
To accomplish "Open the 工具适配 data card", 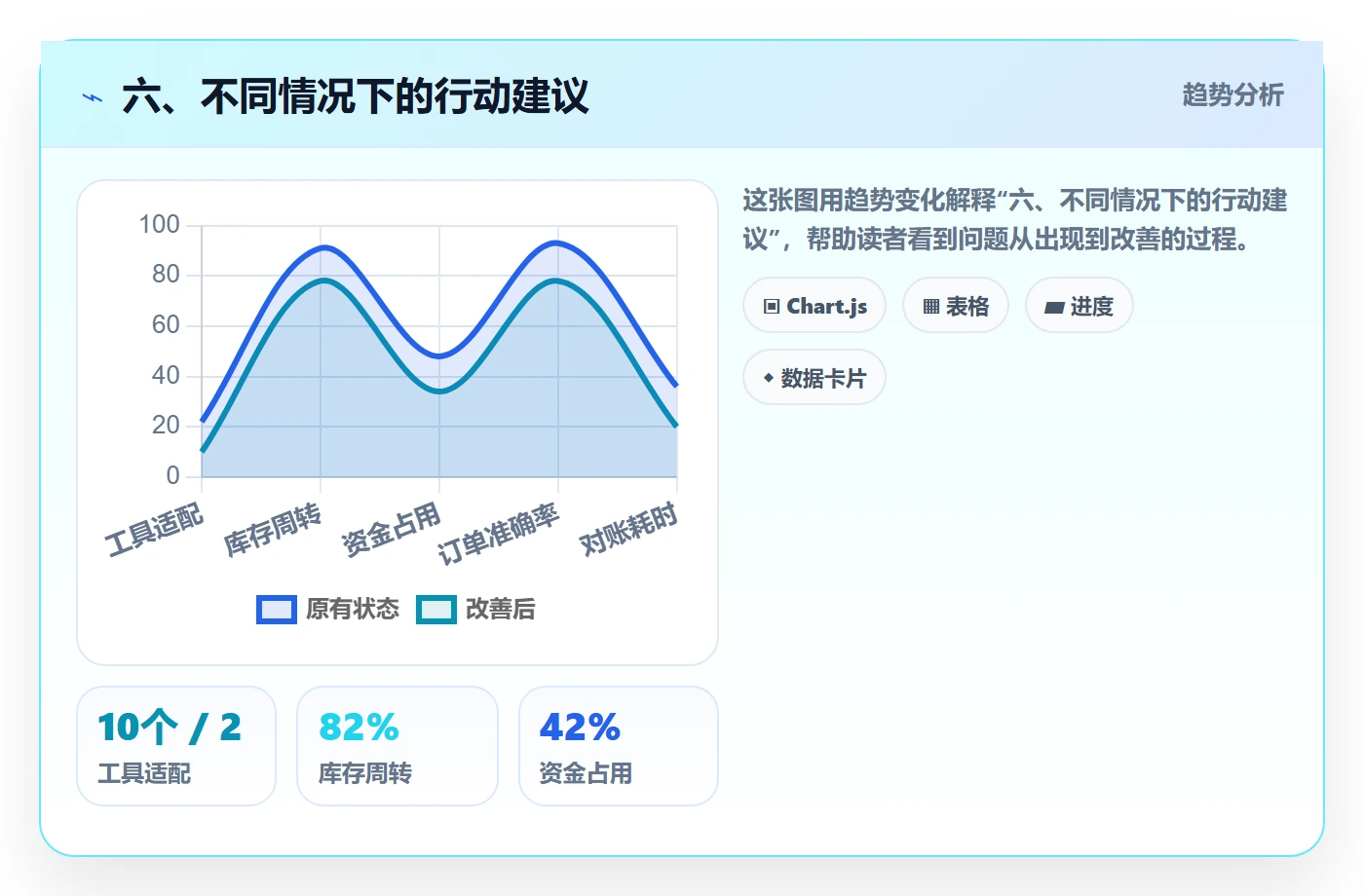I will click(x=176, y=746).
